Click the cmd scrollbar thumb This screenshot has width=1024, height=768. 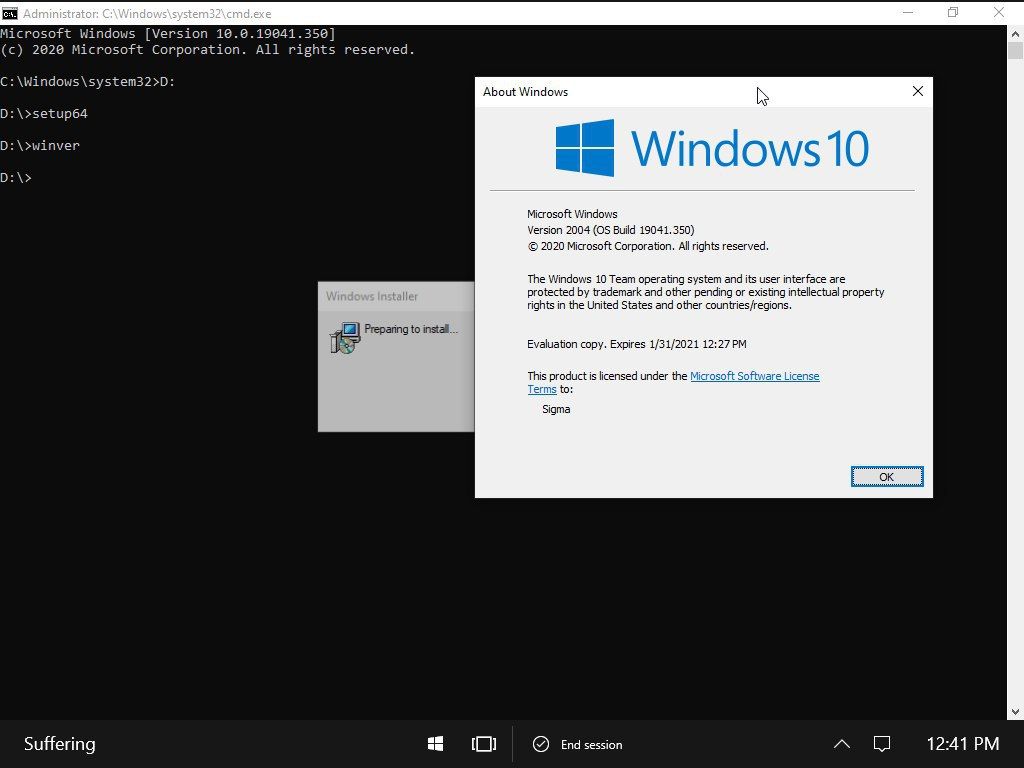1016,51
